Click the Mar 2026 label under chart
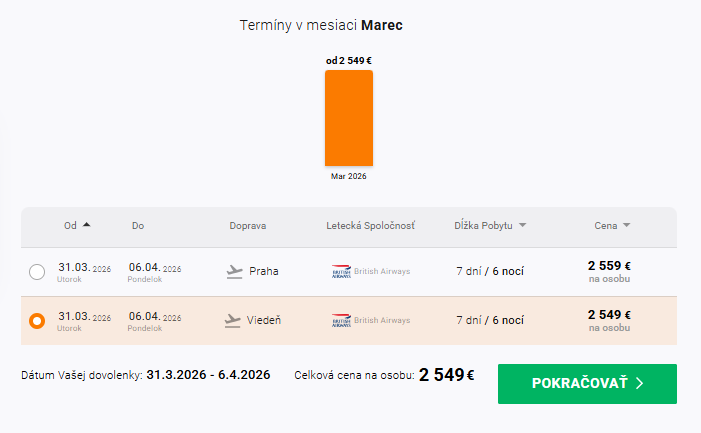 pos(349,176)
